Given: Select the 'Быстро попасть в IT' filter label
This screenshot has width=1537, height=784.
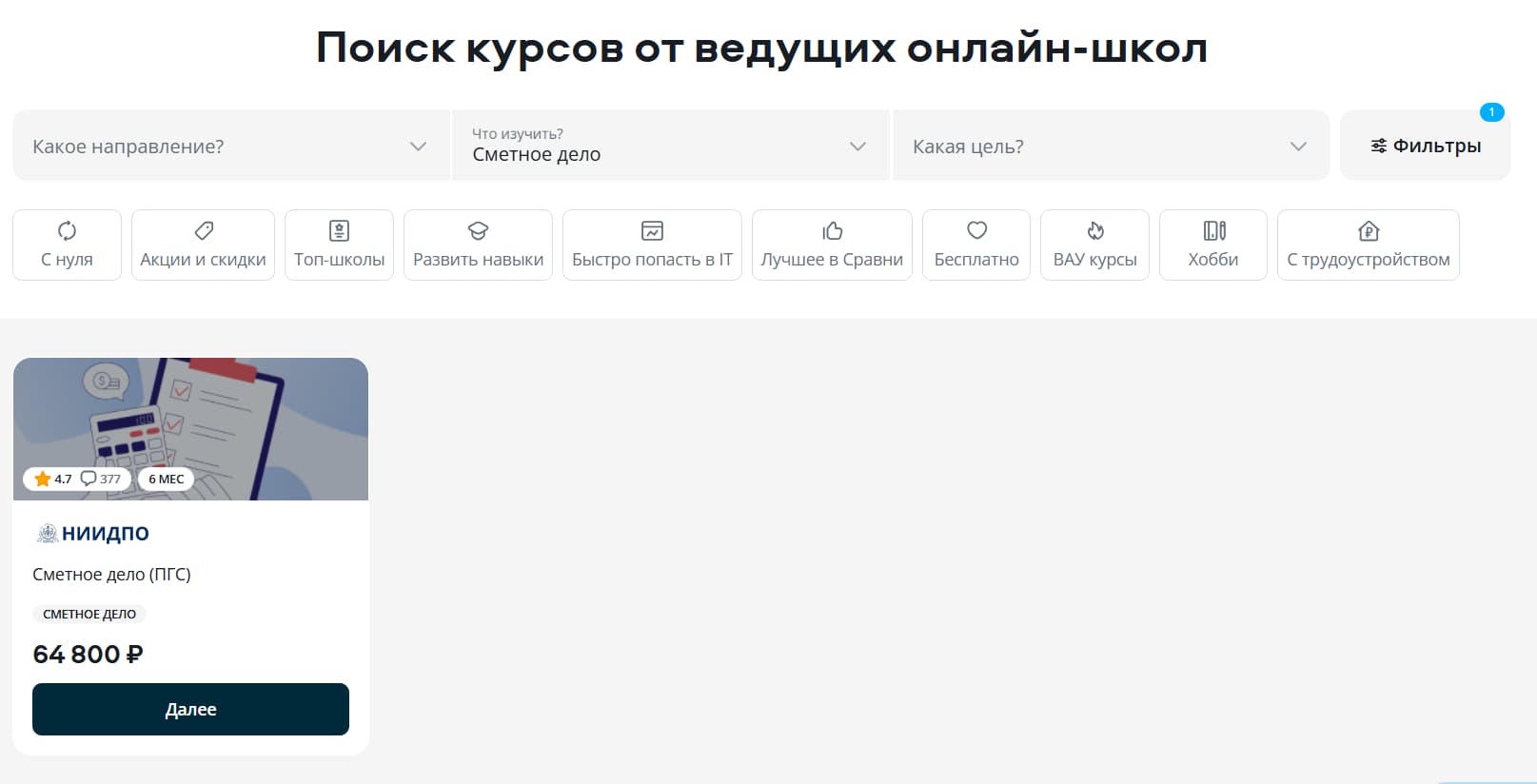Looking at the screenshot, I should click(652, 260).
